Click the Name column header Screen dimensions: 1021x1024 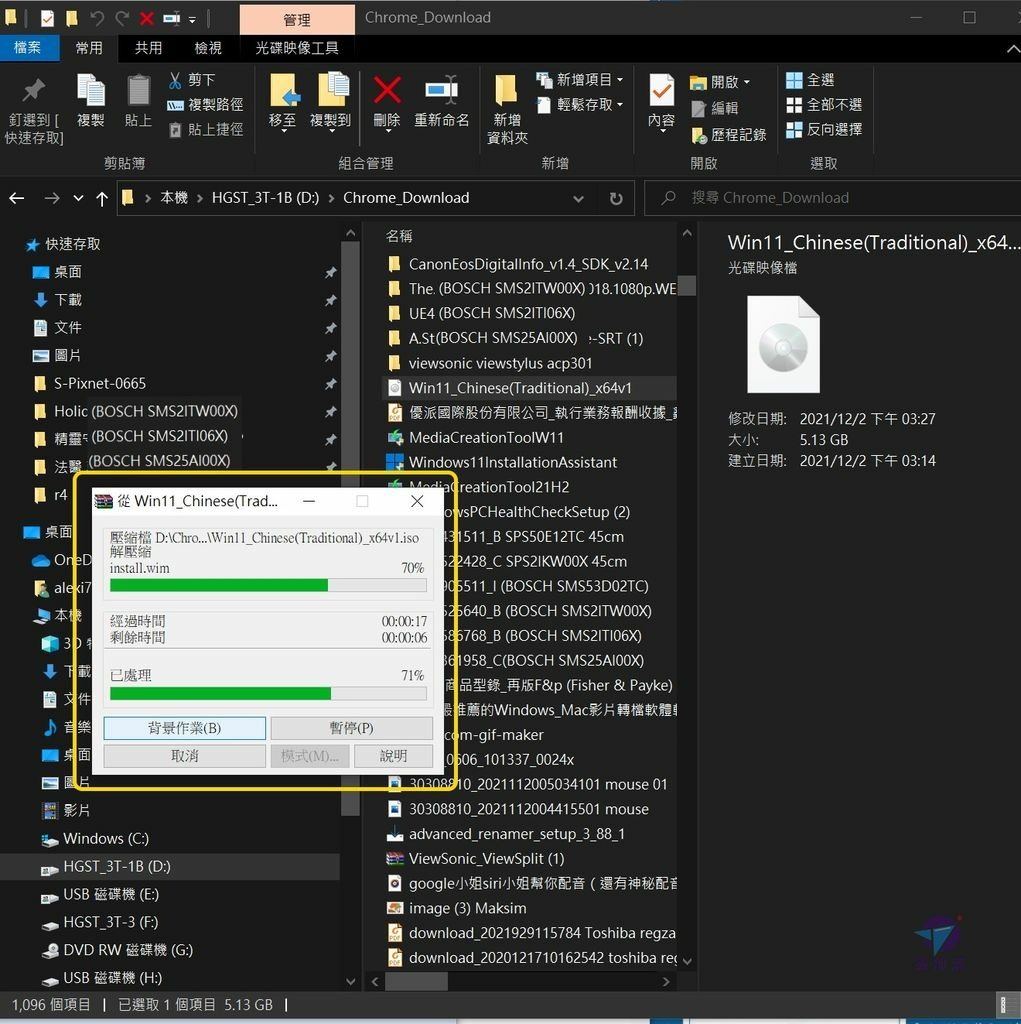[398, 236]
